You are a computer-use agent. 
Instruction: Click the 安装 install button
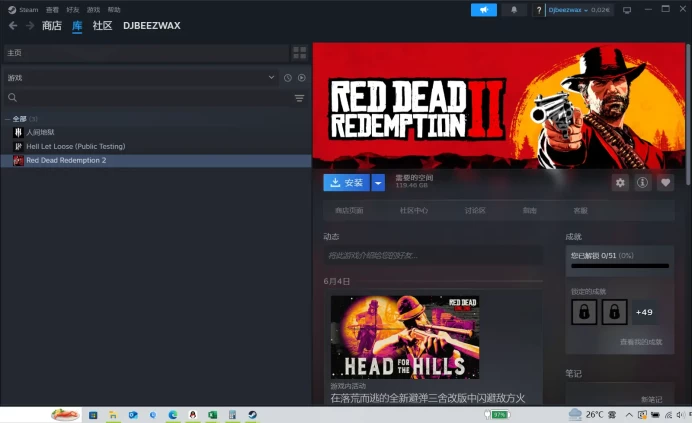click(x=346, y=182)
